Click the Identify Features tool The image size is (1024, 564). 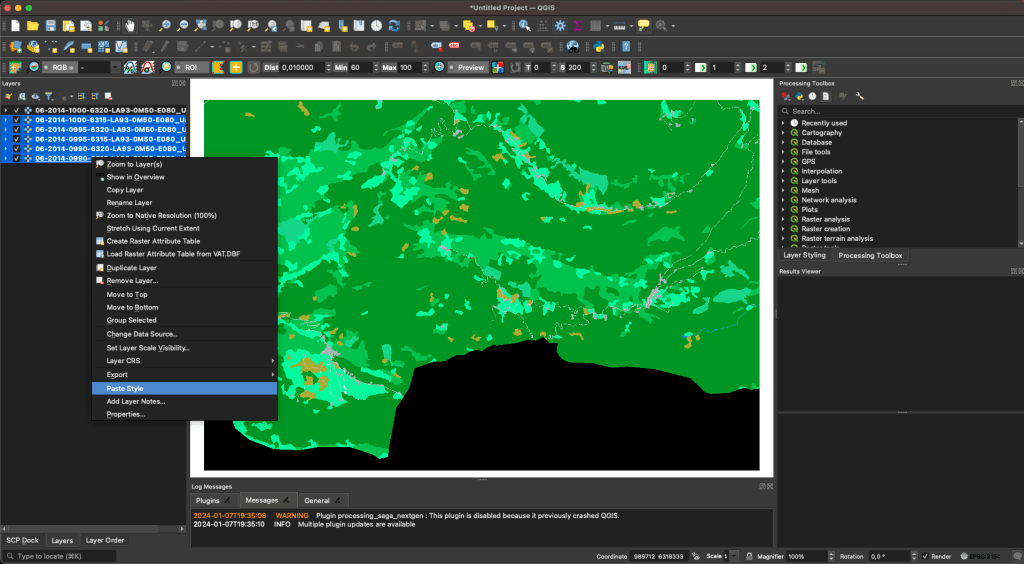tap(524, 25)
